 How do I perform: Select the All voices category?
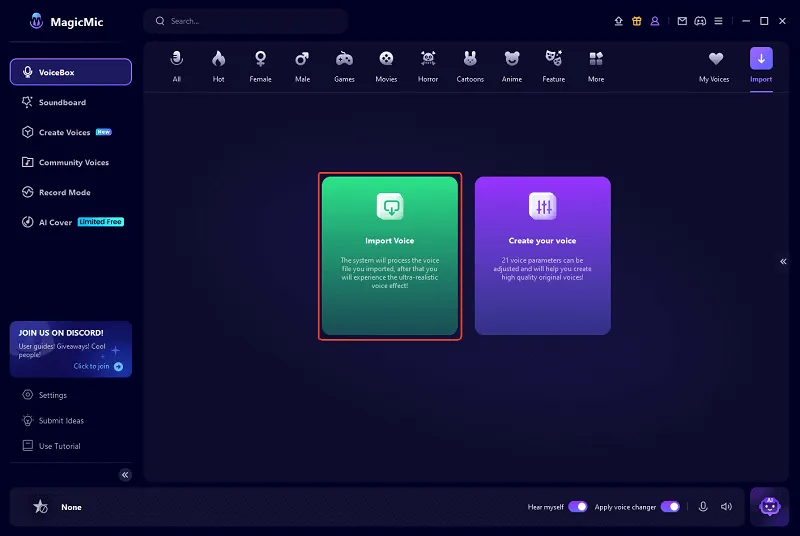point(177,66)
